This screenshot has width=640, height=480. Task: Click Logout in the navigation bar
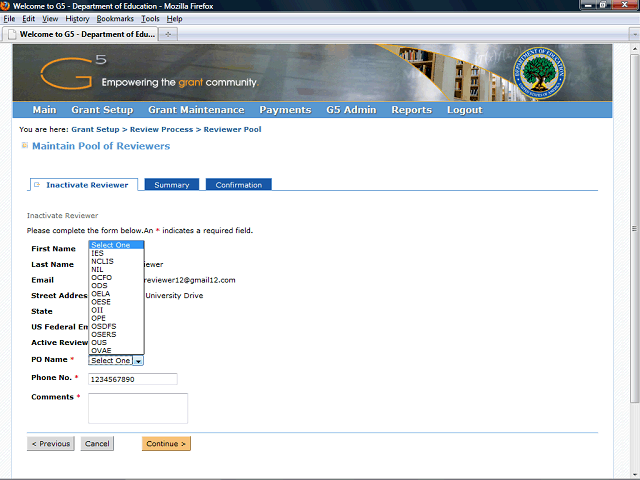click(464, 110)
